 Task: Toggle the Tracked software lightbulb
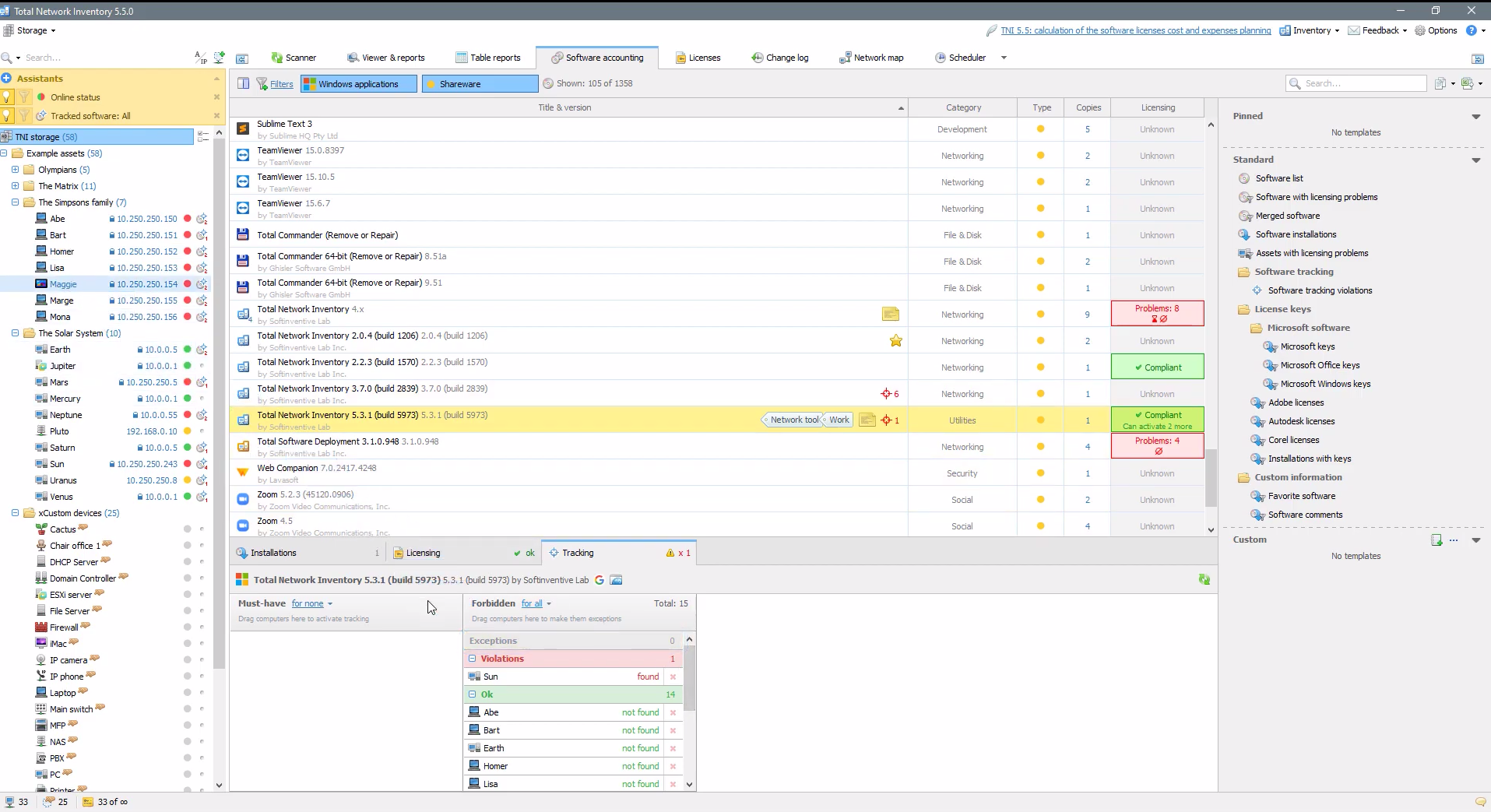tap(7, 115)
